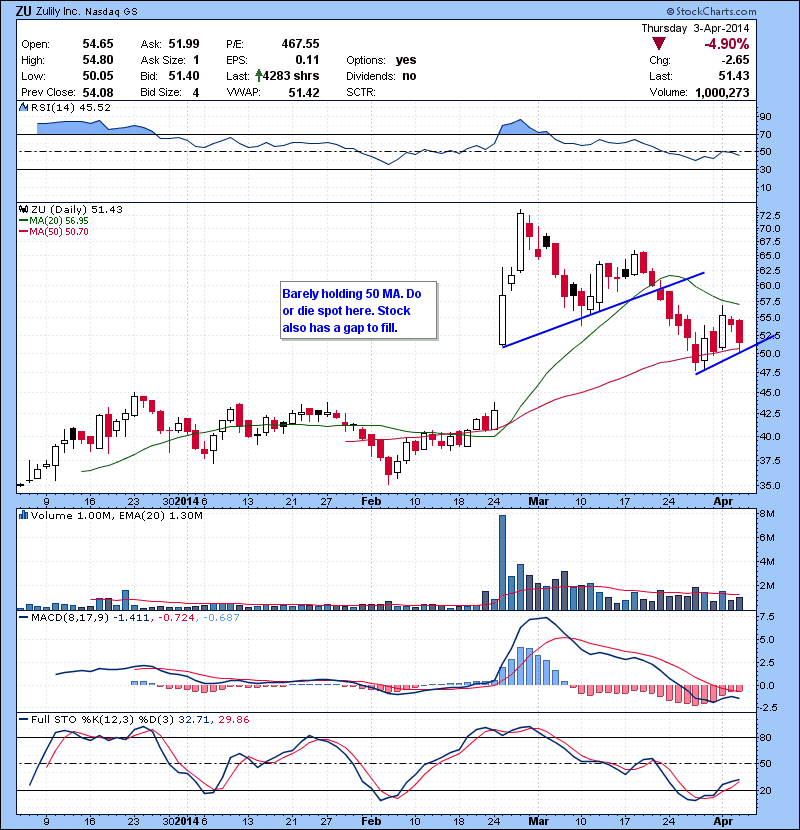Viewport: 800px width, 830px height.
Task: Click the 20 label on stochastic axis
Action: pos(765,790)
